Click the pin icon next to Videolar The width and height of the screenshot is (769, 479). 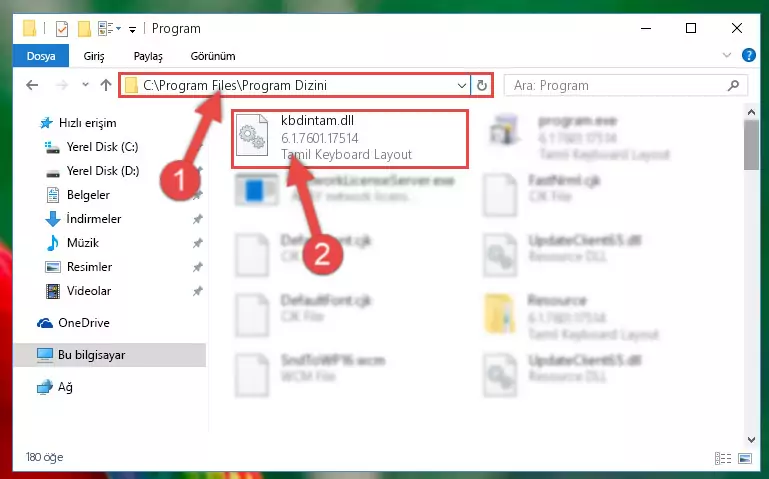click(x=198, y=291)
